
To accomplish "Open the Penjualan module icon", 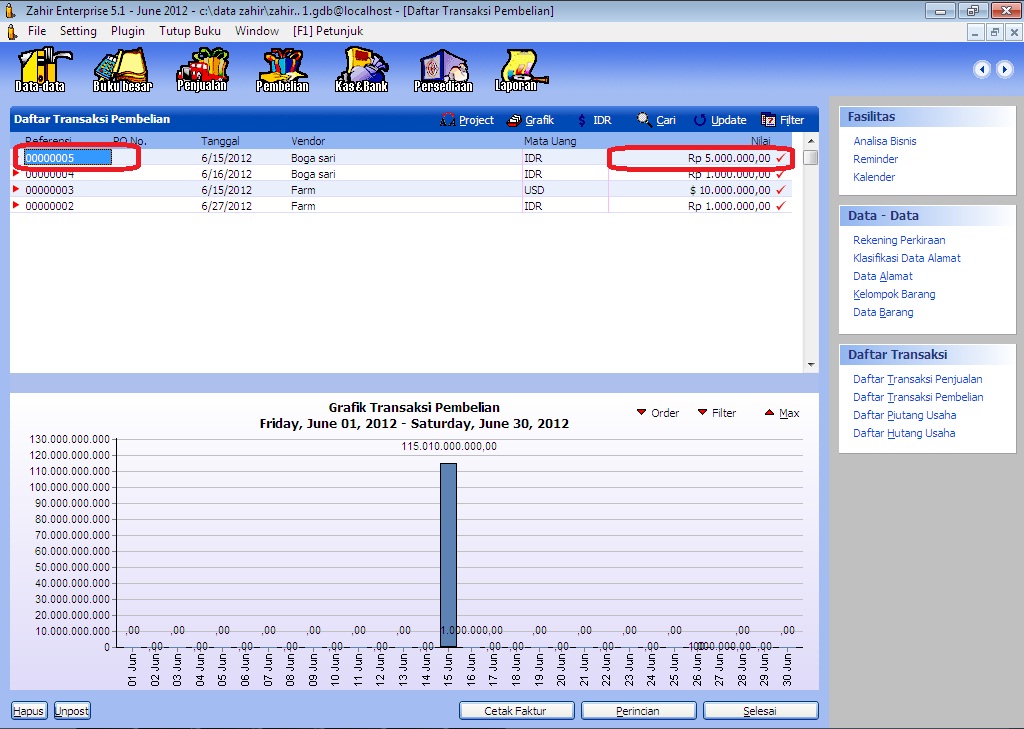I will pyautogui.click(x=202, y=69).
